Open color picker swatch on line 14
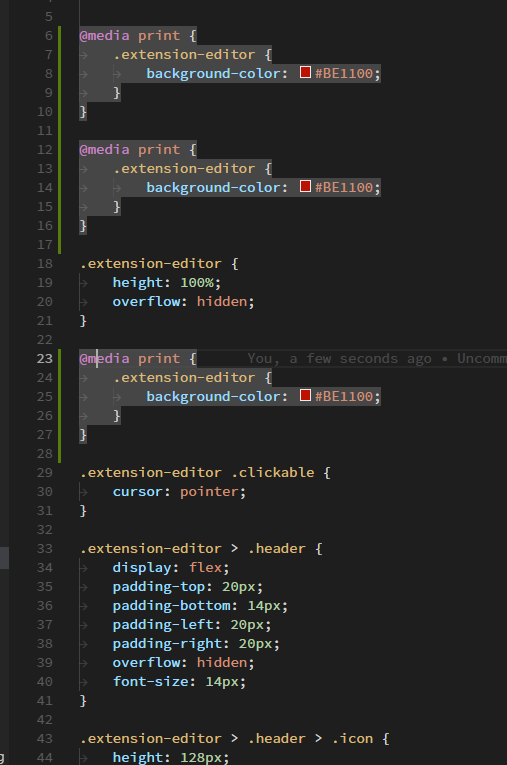The height and width of the screenshot is (765, 507). click(305, 186)
